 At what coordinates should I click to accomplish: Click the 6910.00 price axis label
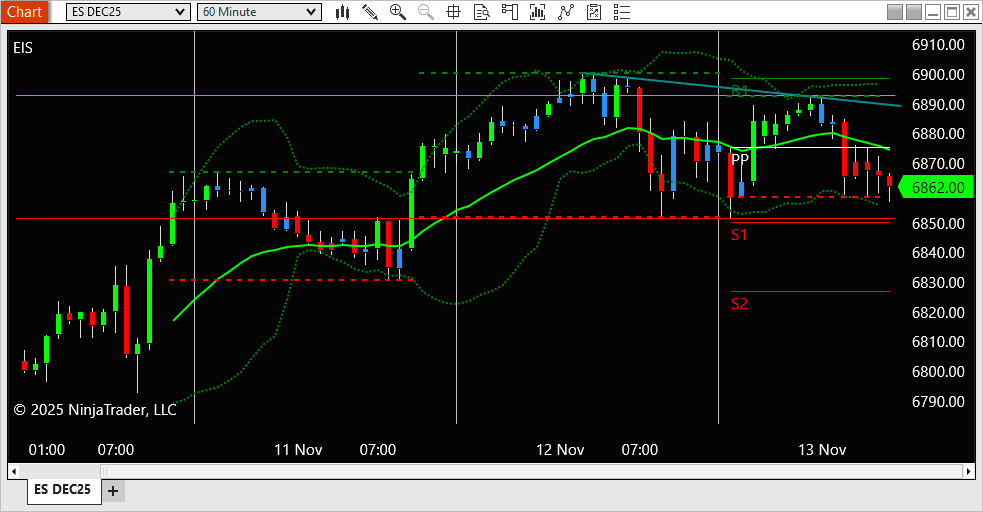[x=938, y=44]
